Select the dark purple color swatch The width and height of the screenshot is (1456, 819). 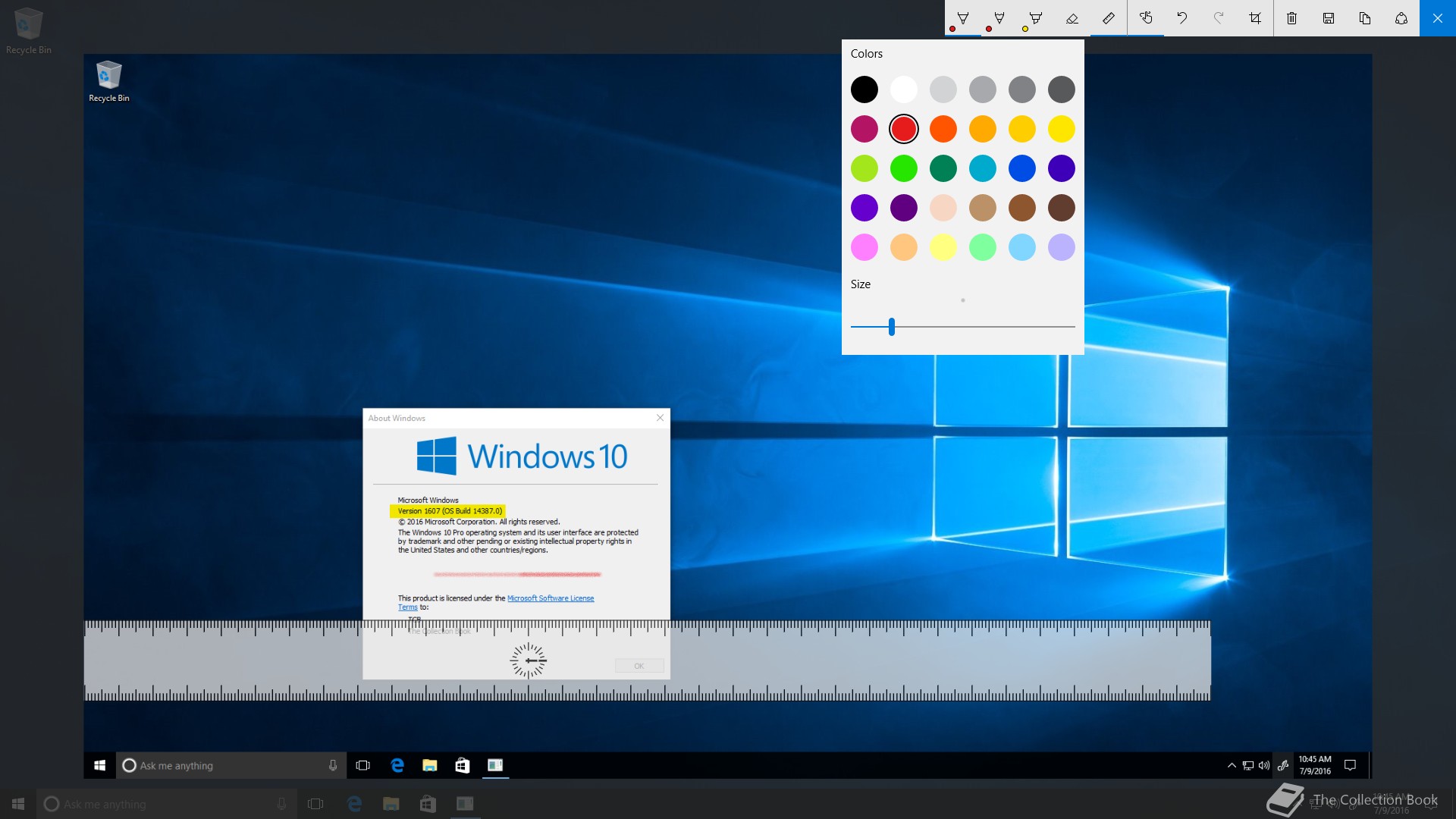pyautogui.click(x=904, y=208)
